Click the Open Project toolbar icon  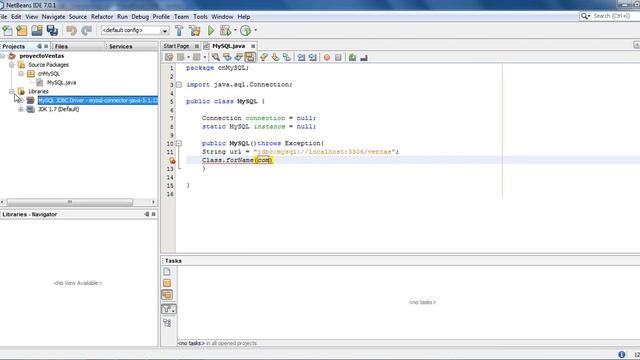point(37,31)
